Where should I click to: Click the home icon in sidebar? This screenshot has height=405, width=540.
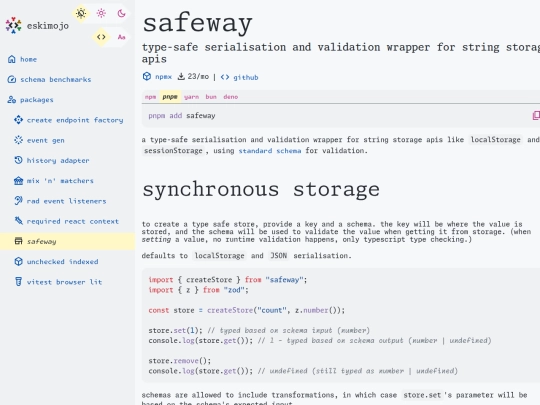point(12,59)
